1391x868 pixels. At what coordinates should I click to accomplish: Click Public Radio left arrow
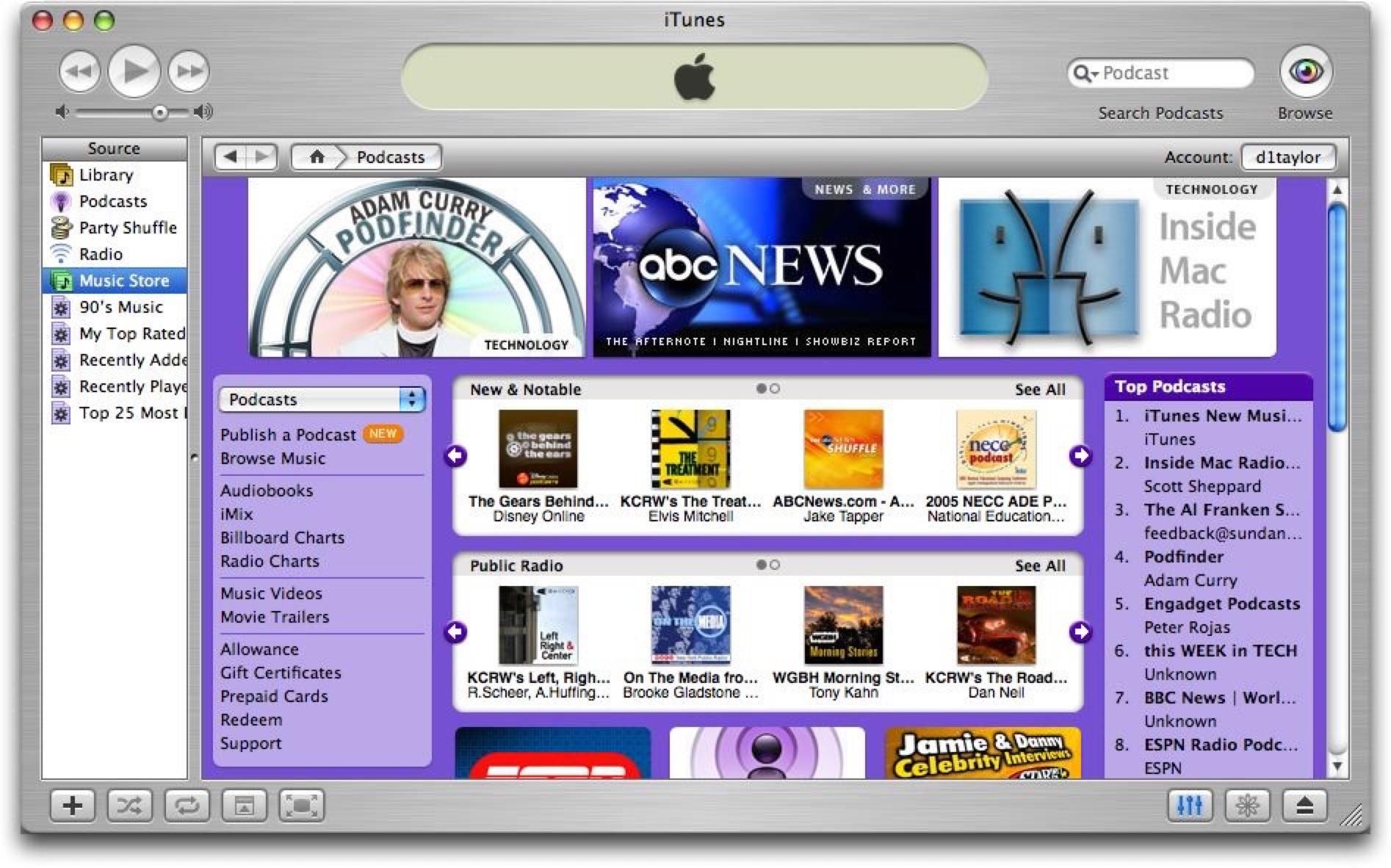click(455, 632)
